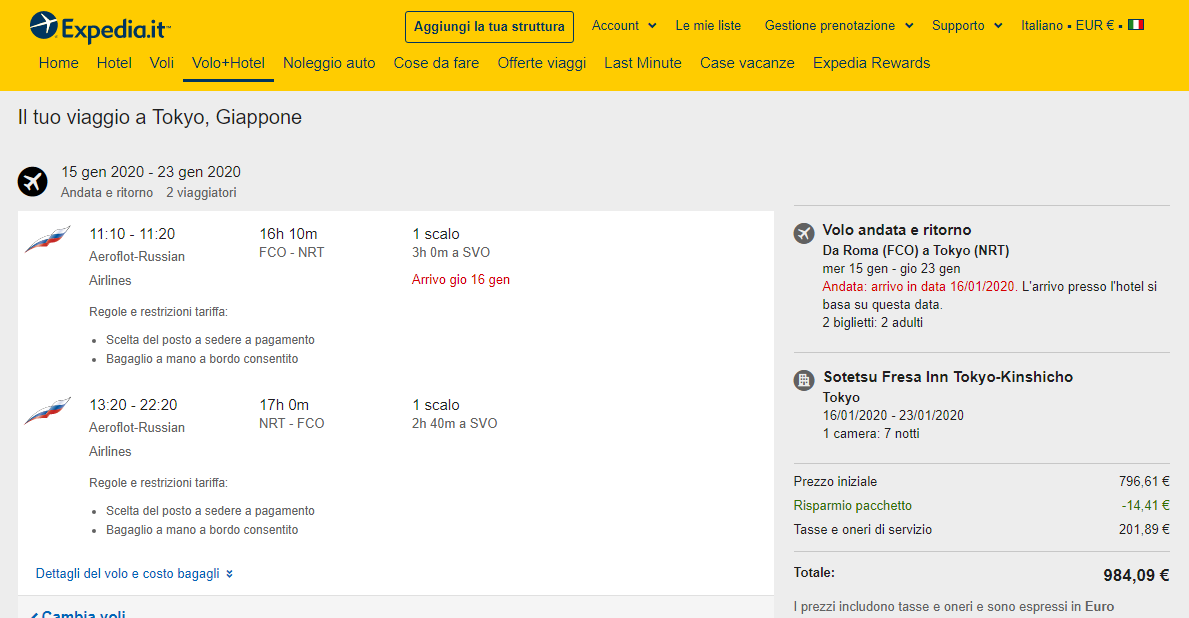Image resolution: width=1189 pixels, height=618 pixels.
Task: Open the Account dropdown
Action: pyautogui.click(x=624, y=26)
